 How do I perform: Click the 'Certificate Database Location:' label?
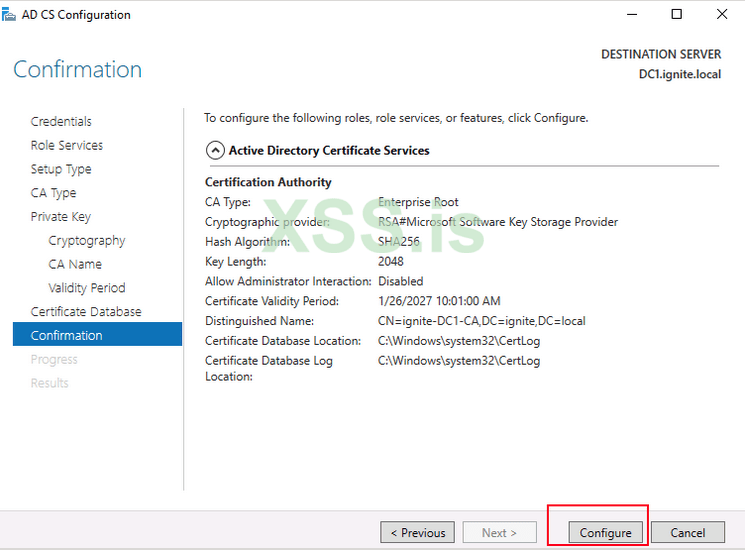(283, 341)
